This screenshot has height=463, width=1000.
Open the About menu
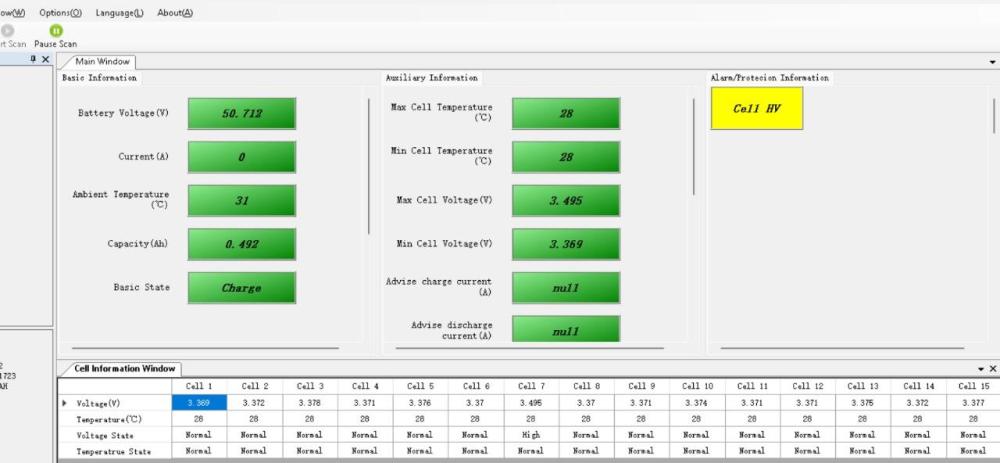[175, 13]
